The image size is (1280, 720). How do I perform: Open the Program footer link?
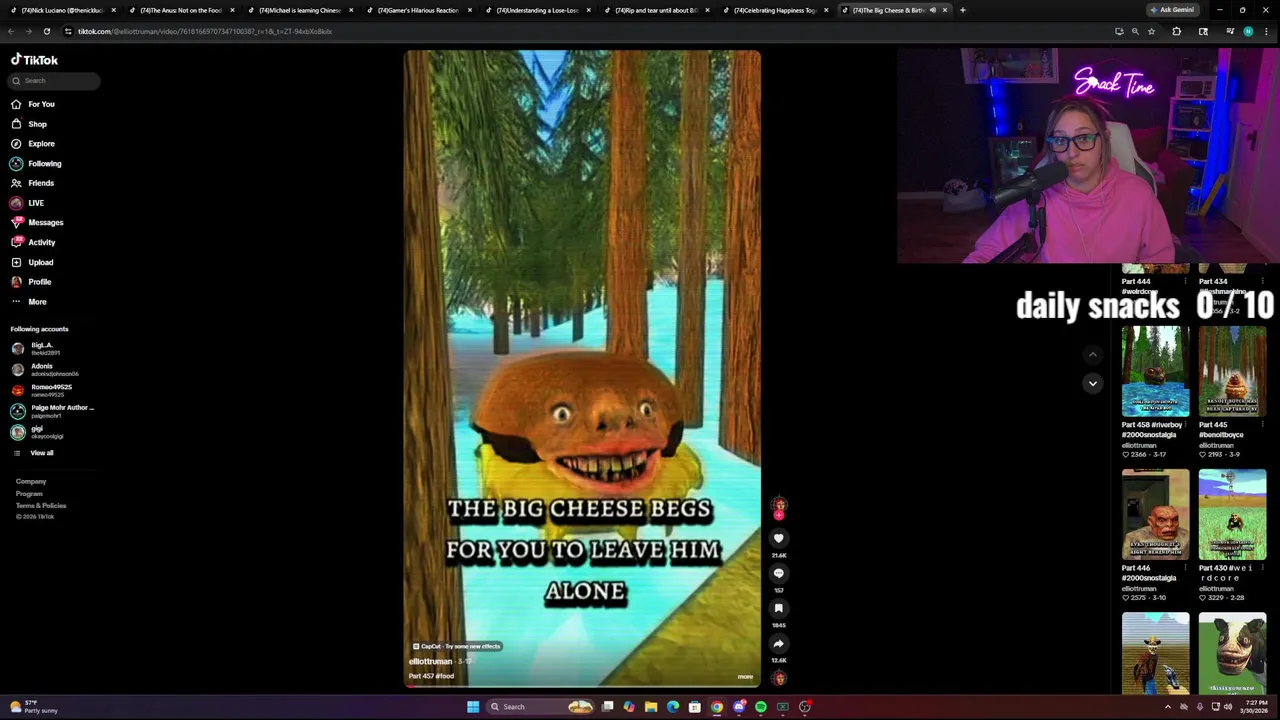29,493
